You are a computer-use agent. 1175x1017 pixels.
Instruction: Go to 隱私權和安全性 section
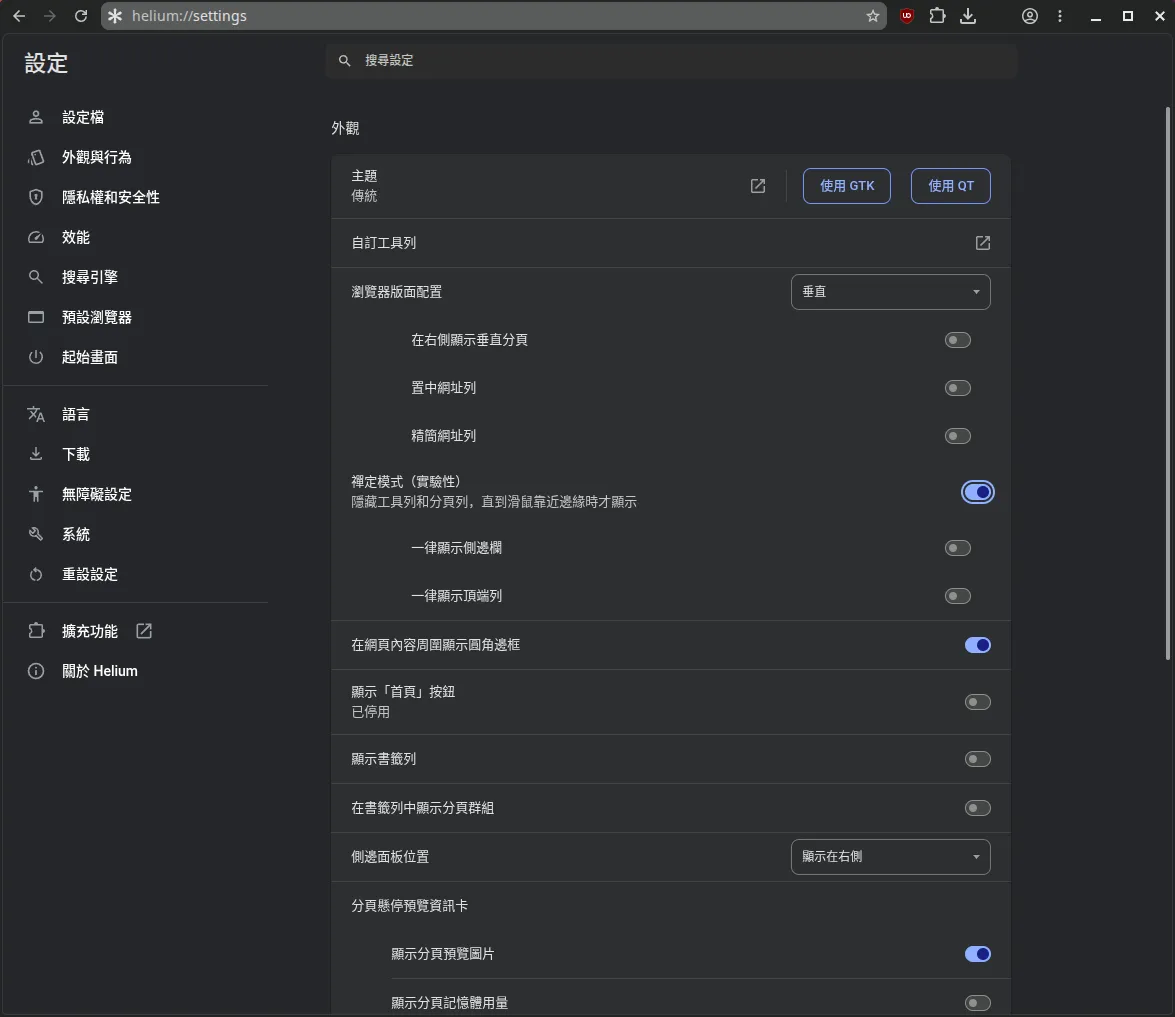tap(110, 197)
